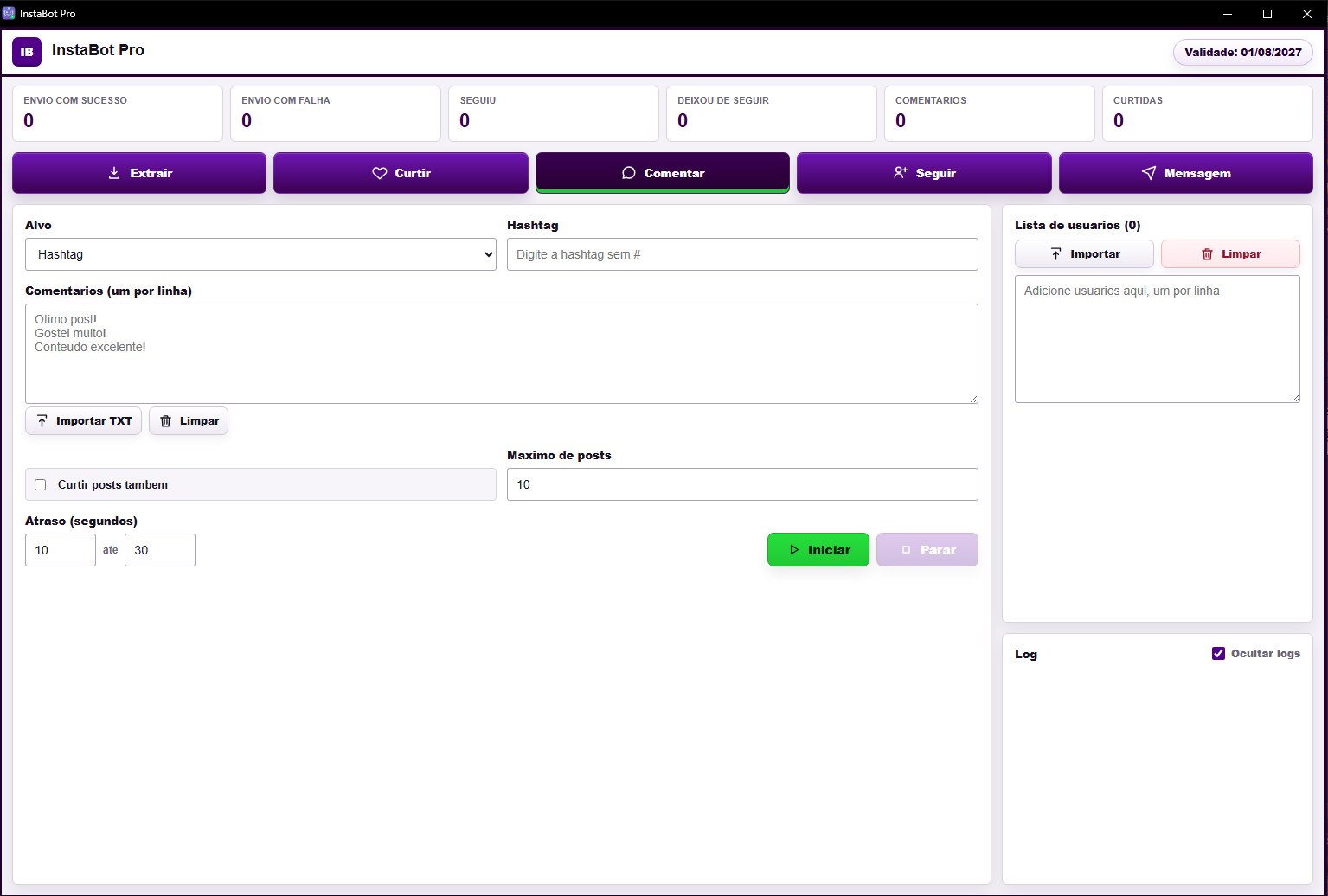Click the Hashtag input field
Image resolution: width=1328 pixels, height=896 pixels.
pyautogui.click(x=742, y=254)
